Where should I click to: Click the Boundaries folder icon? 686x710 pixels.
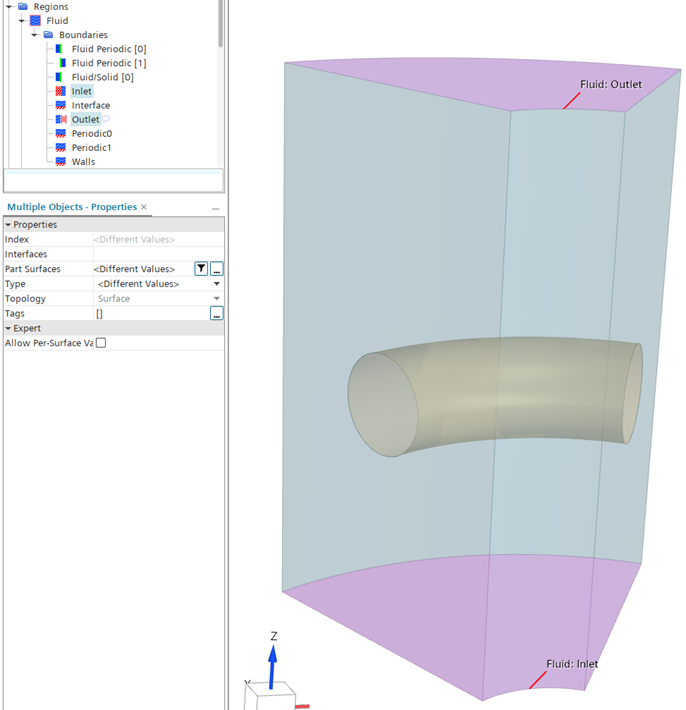pyautogui.click(x=49, y=35)
